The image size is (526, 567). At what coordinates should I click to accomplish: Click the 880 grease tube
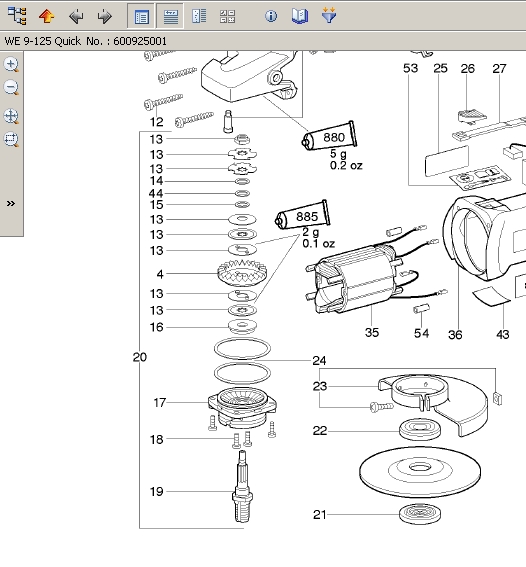point(329,136)
